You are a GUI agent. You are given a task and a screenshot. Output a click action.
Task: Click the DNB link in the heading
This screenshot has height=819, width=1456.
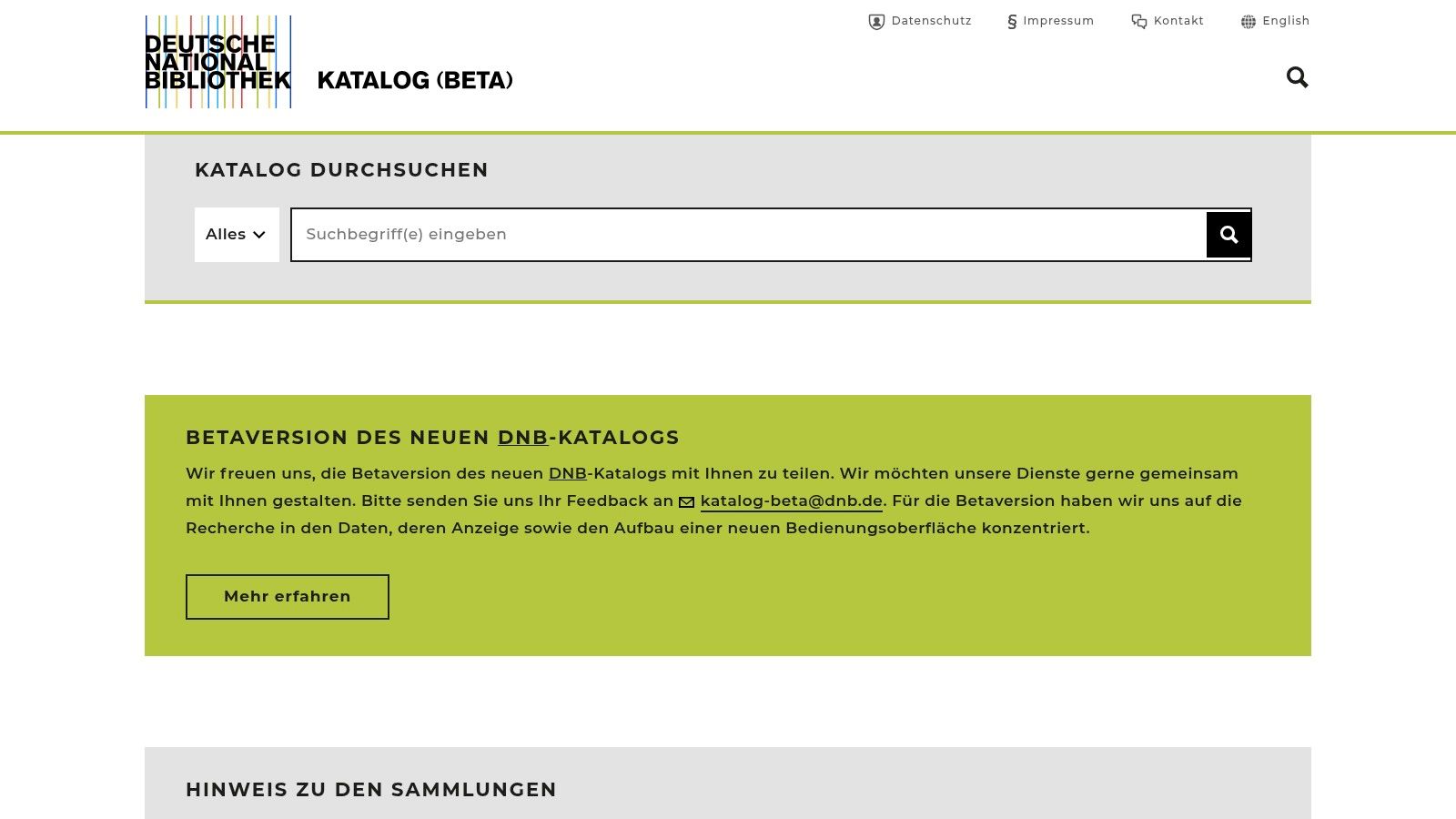coord(521,438)
